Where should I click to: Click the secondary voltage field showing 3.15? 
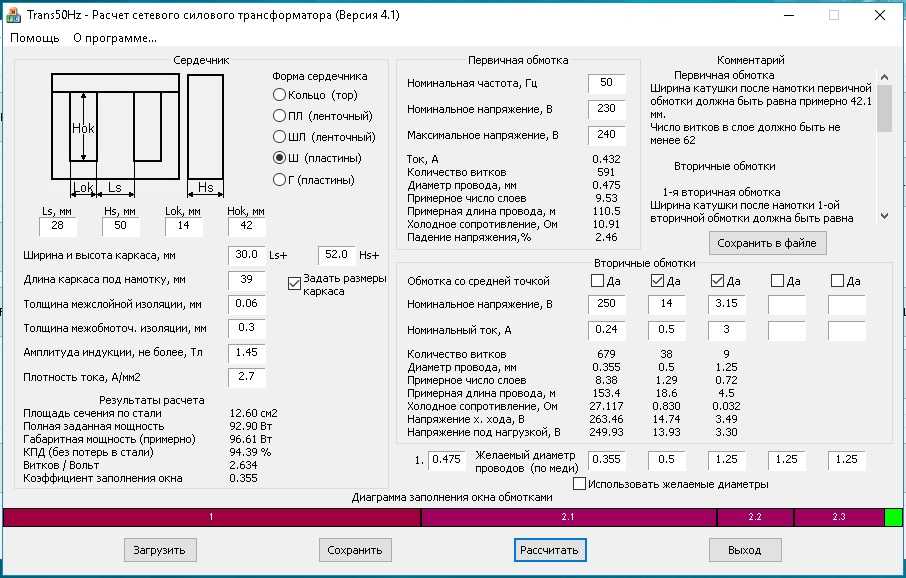point(726,304)
